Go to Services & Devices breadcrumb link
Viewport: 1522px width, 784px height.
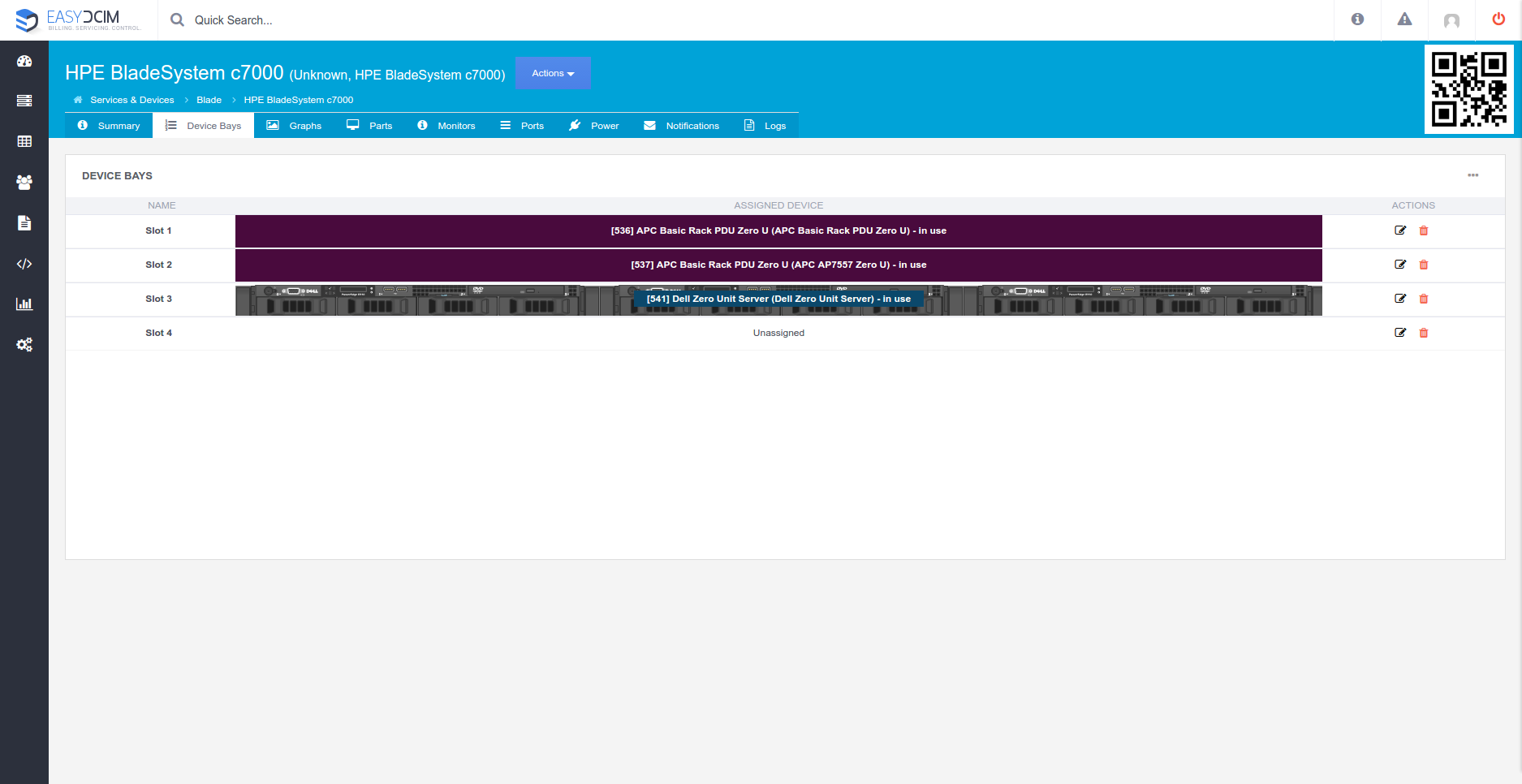point(132,100)
